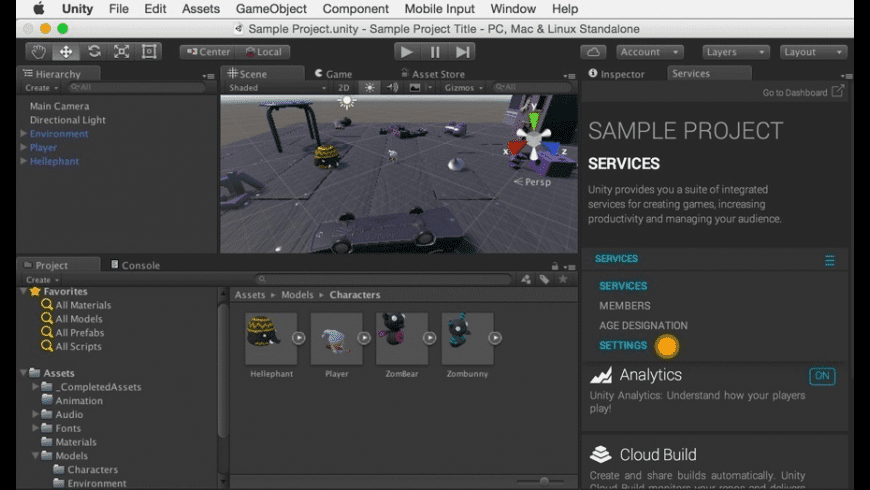Select the Rotate tool

pos(94,52)
